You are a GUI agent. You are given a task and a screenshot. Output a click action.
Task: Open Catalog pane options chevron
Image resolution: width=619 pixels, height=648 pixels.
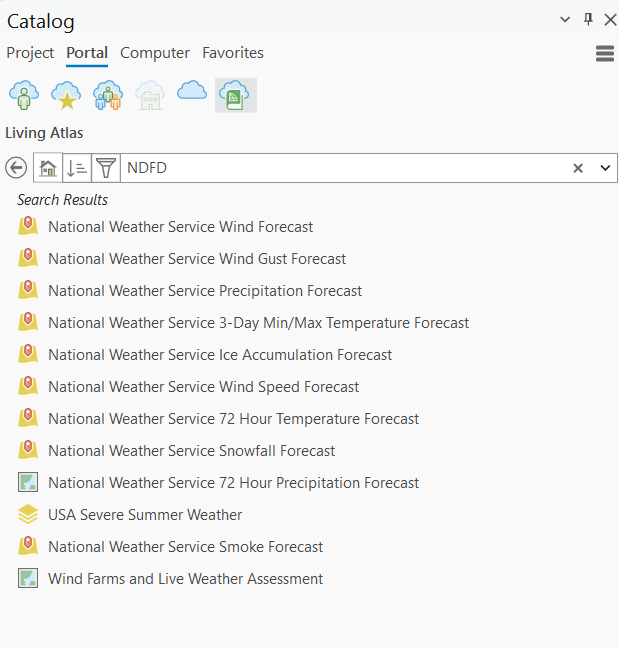[x=565, y=19]
